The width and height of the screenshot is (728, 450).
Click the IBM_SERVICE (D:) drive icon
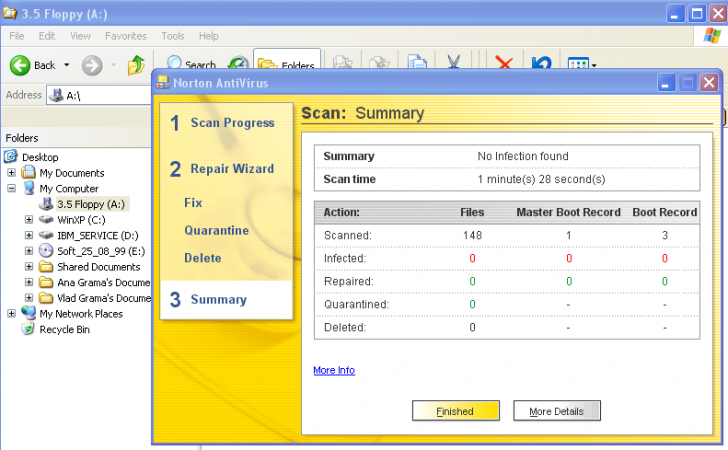click(46, 235)
